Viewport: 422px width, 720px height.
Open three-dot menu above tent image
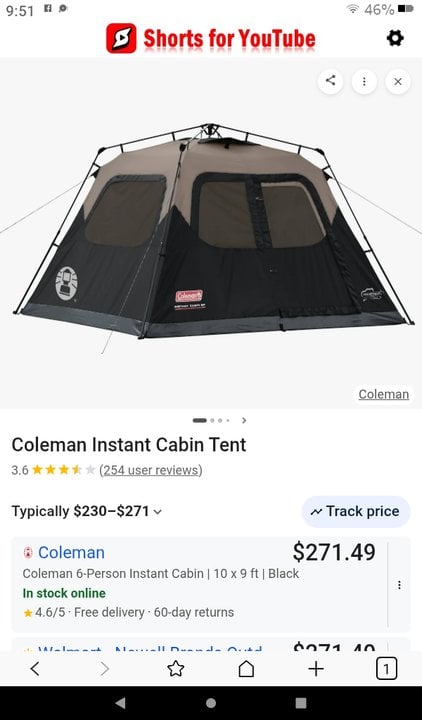pos(364,81)
